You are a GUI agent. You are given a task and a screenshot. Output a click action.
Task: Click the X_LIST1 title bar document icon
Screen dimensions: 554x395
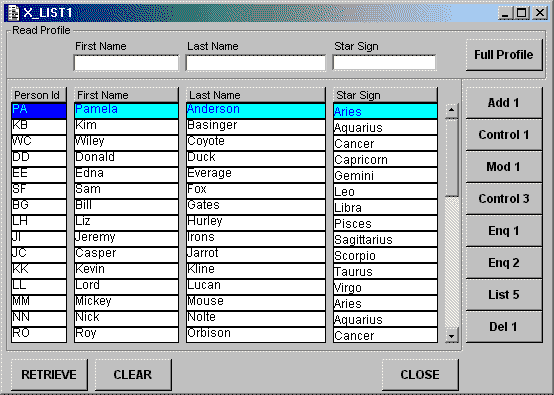point(13,13)
